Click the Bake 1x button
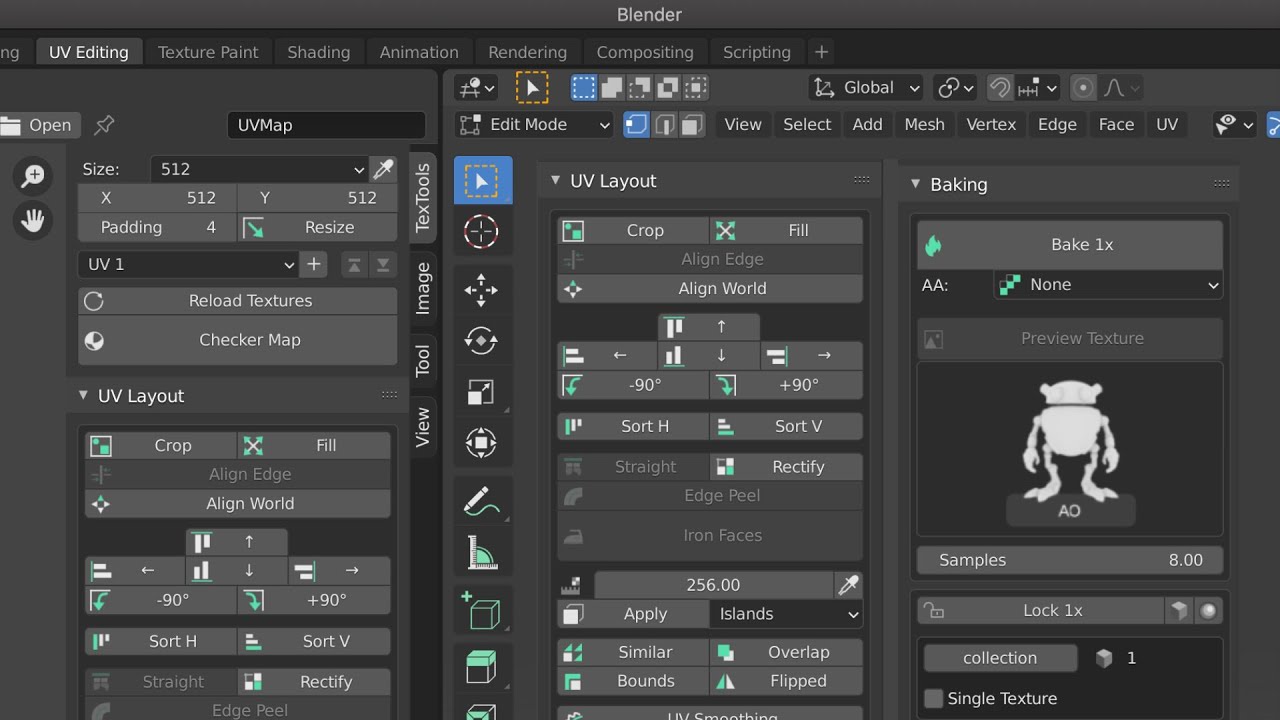Screen dimensions: 1280x720 tap(1070, 245)
